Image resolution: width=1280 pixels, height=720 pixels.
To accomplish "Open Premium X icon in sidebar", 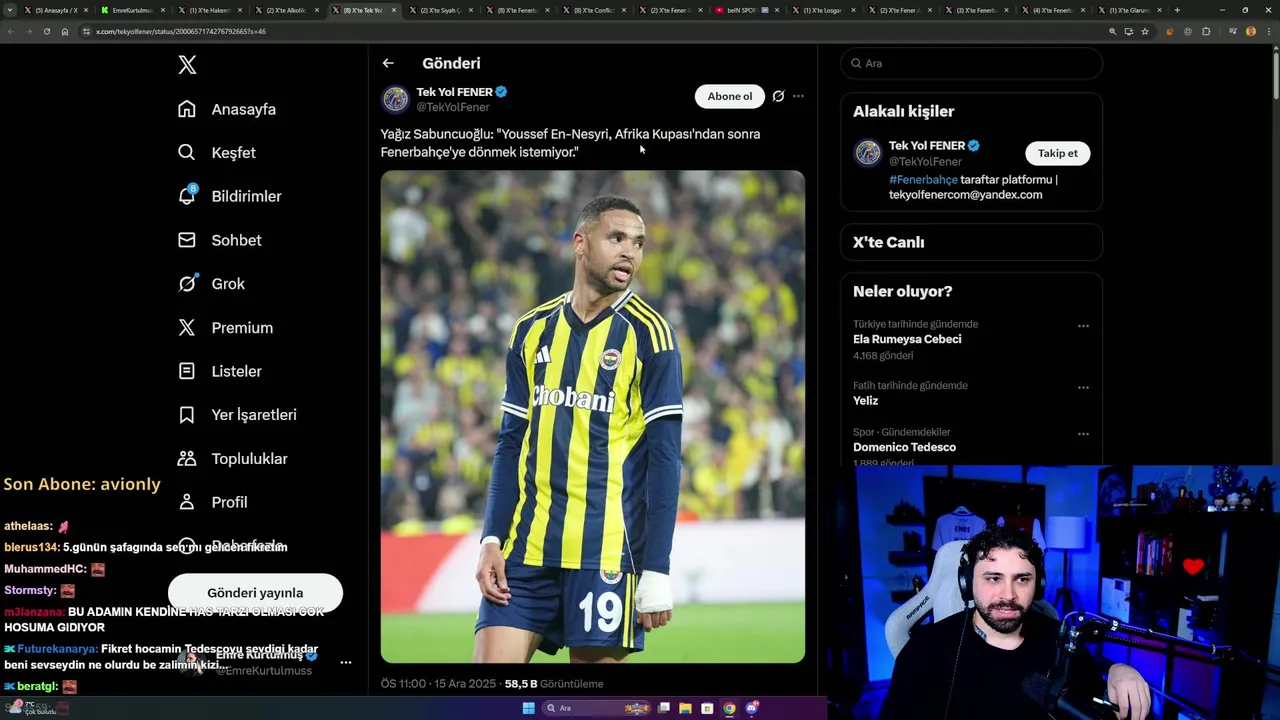I will point(187,327).
